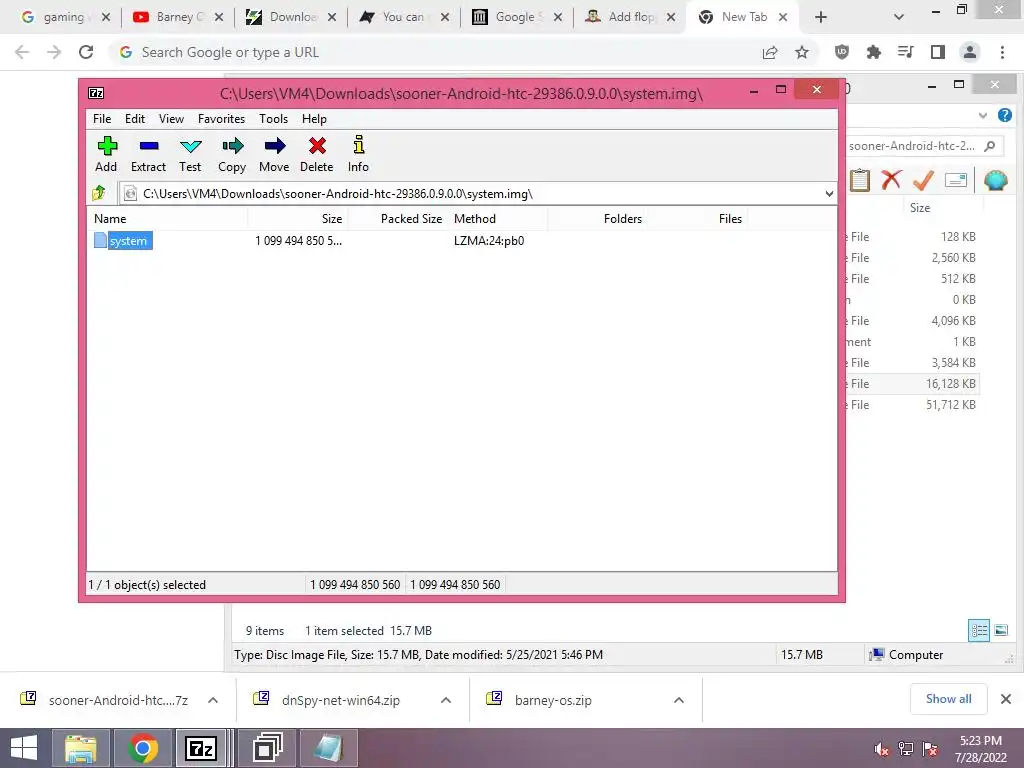Click Explorer paste clipboard icon

point(860,180)
